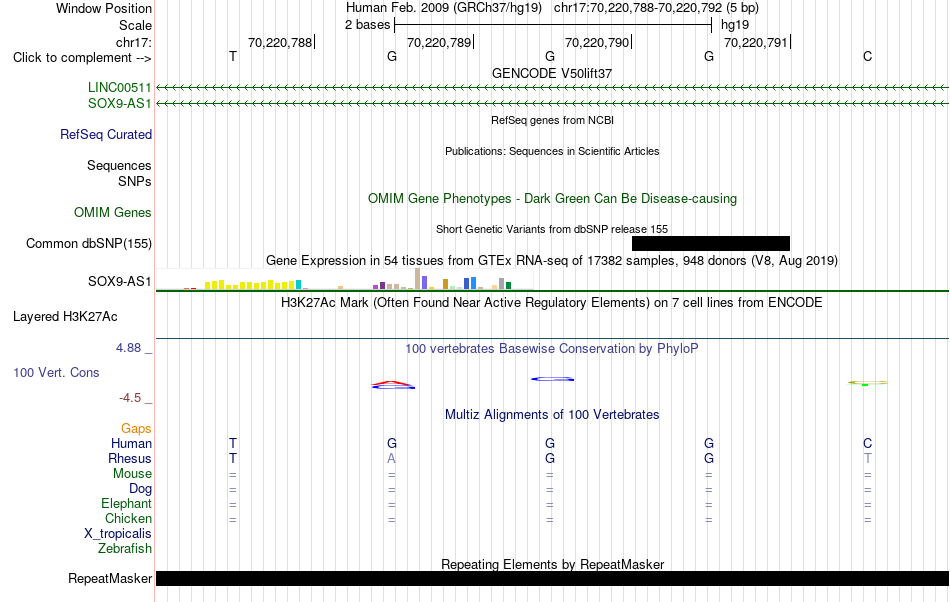The image size is (950, 602).
Task: Click the 4.88 PhyloP scale maximum
Action: click(x=128, y=348)
